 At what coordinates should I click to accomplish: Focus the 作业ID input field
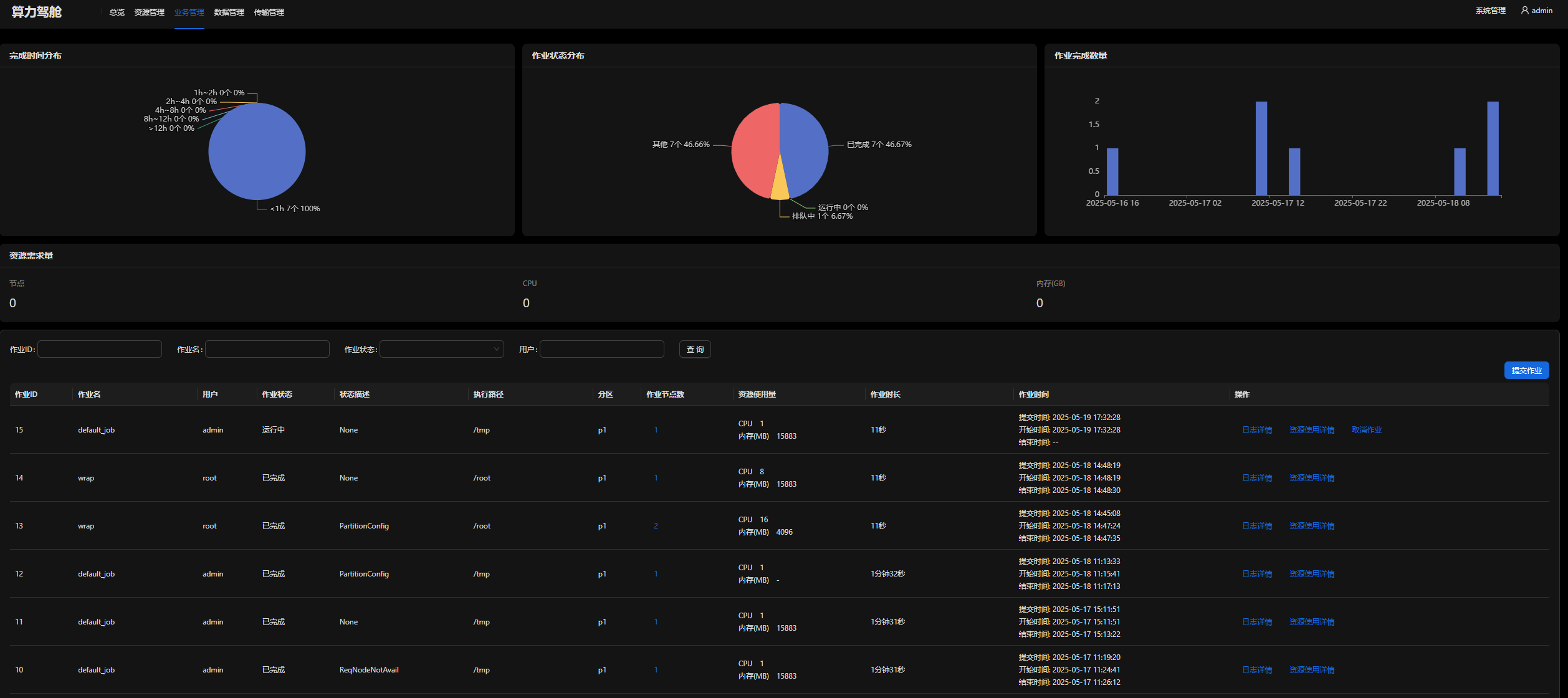click(100, 349)
